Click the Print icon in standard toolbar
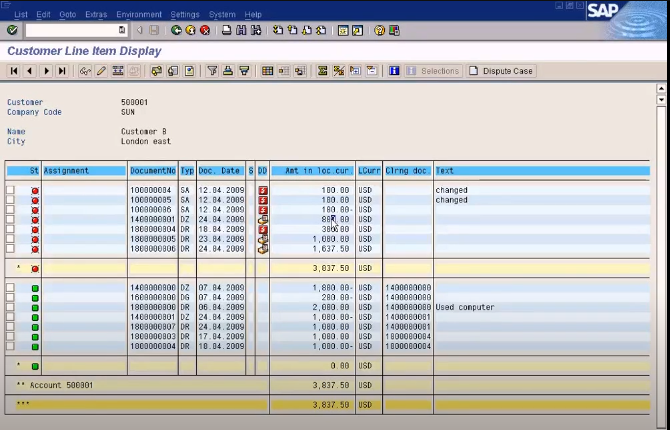 click(x=226, y=30)
